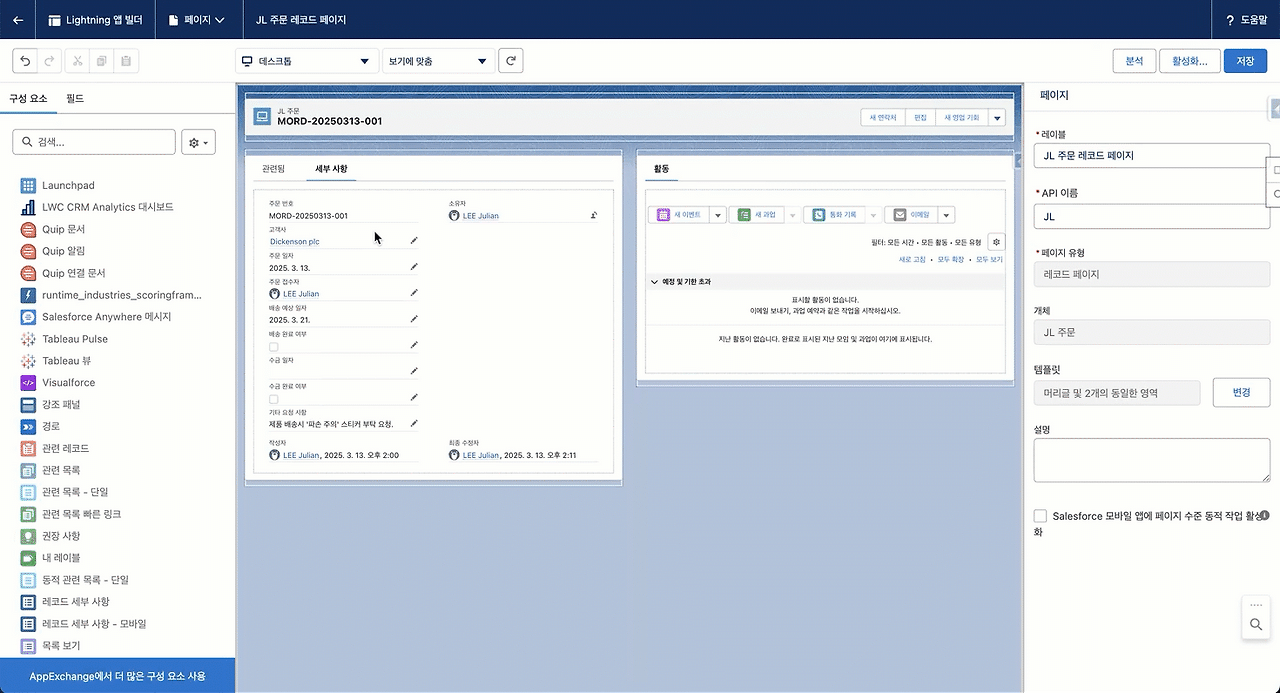Click the 새 연락처 button
Image resolution: width=1280 pixels, height=693 pixels.
click(x=883, y=117)
